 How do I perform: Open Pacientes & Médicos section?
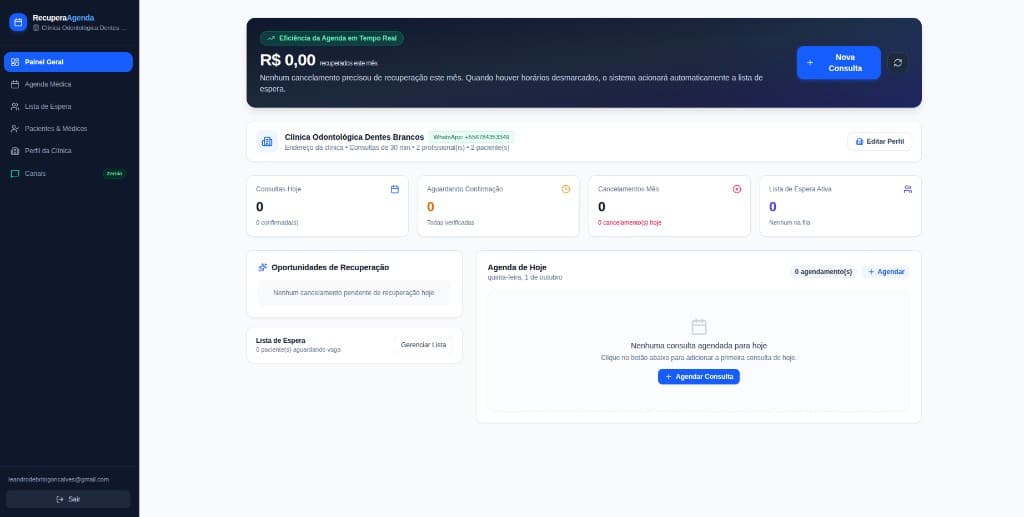coord(69,129)
